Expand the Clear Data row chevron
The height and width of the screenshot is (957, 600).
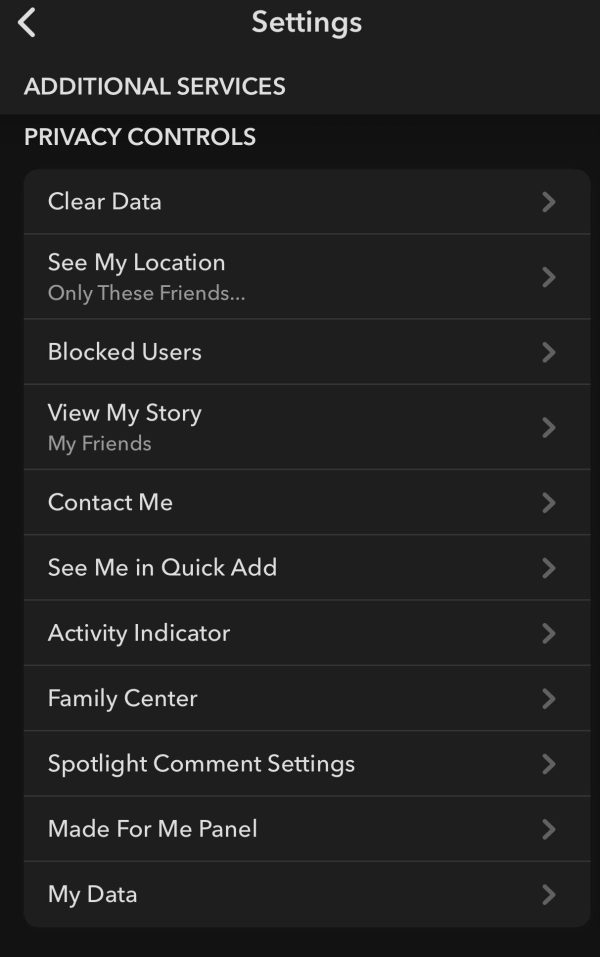549,202
